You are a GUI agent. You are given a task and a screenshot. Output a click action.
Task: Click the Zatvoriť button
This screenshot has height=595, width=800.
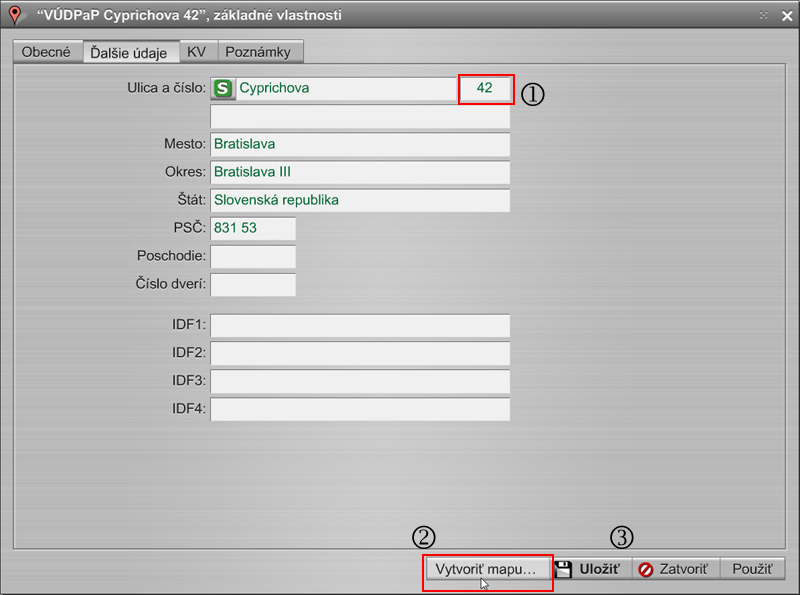pyautogui.click(x=674, y=569)
